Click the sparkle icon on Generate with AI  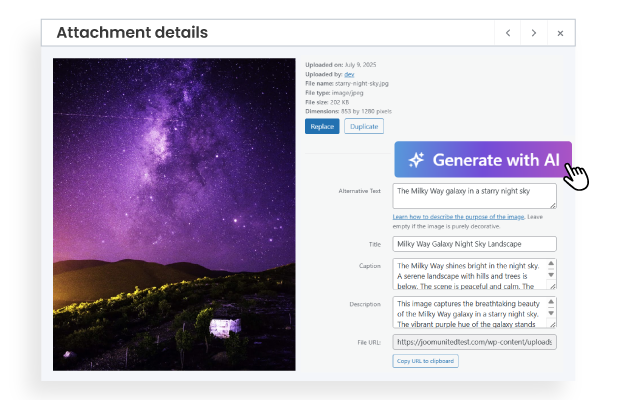click(x=416, y=160)
